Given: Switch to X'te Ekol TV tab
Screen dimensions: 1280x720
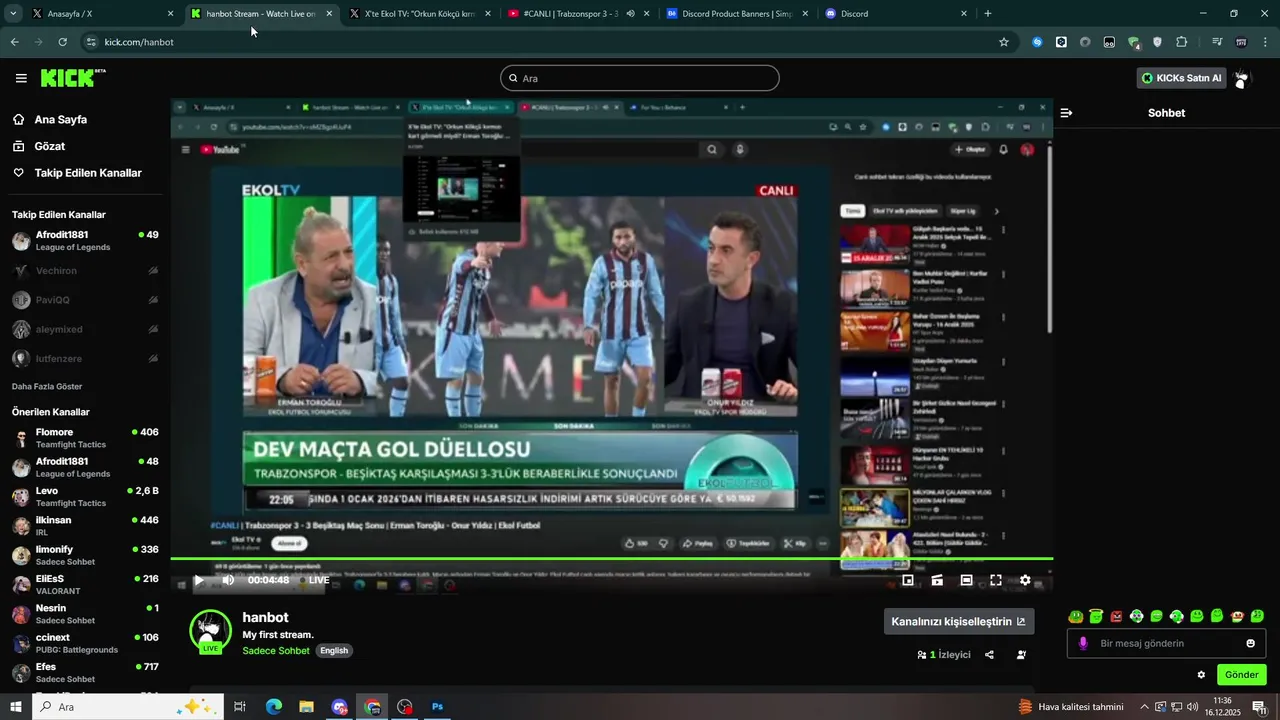Looking at the screenshot, I should pyautogui.click(x=418, y=14).
